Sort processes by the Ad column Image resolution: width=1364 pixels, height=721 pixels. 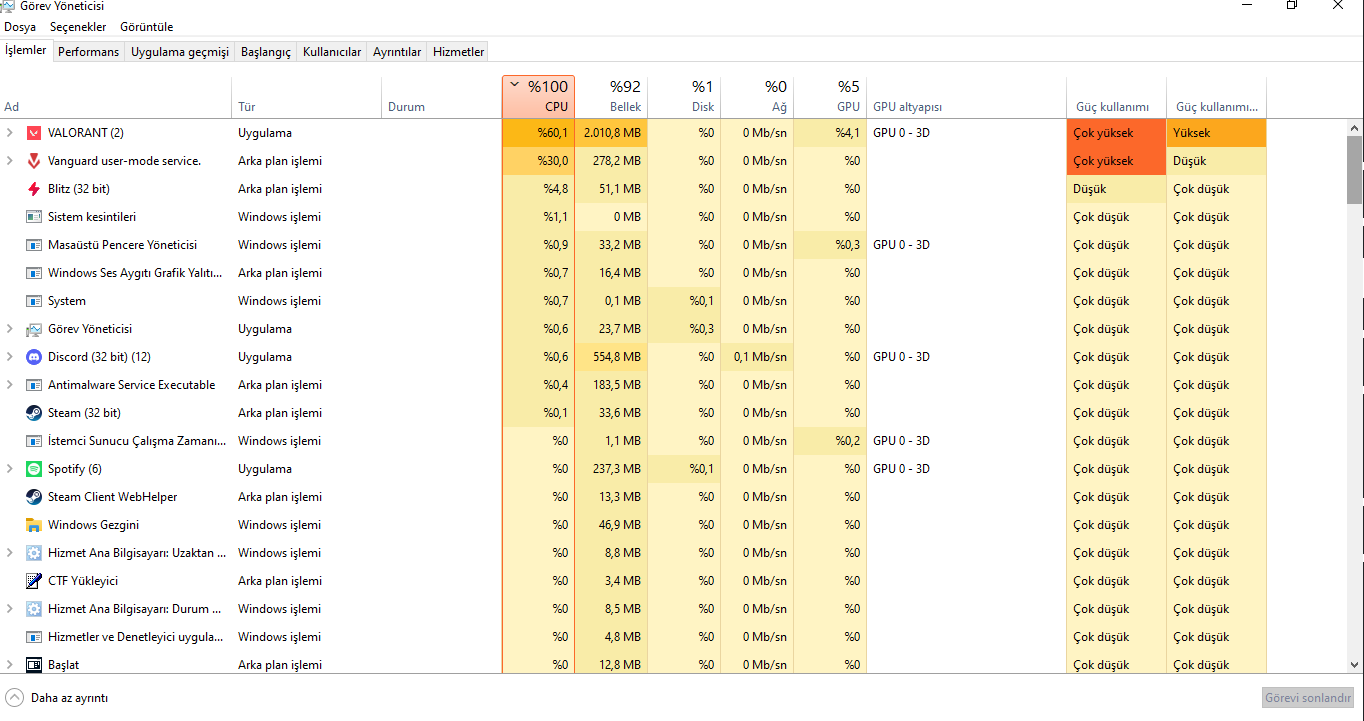(x=116, y=98)
